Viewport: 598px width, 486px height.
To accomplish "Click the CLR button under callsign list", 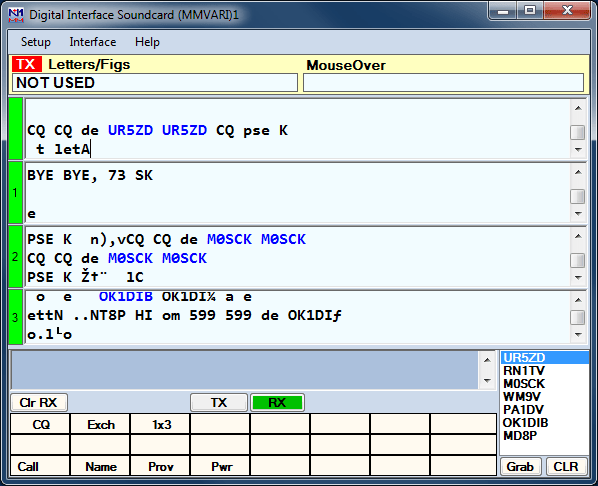I will (x=566, y=466).
